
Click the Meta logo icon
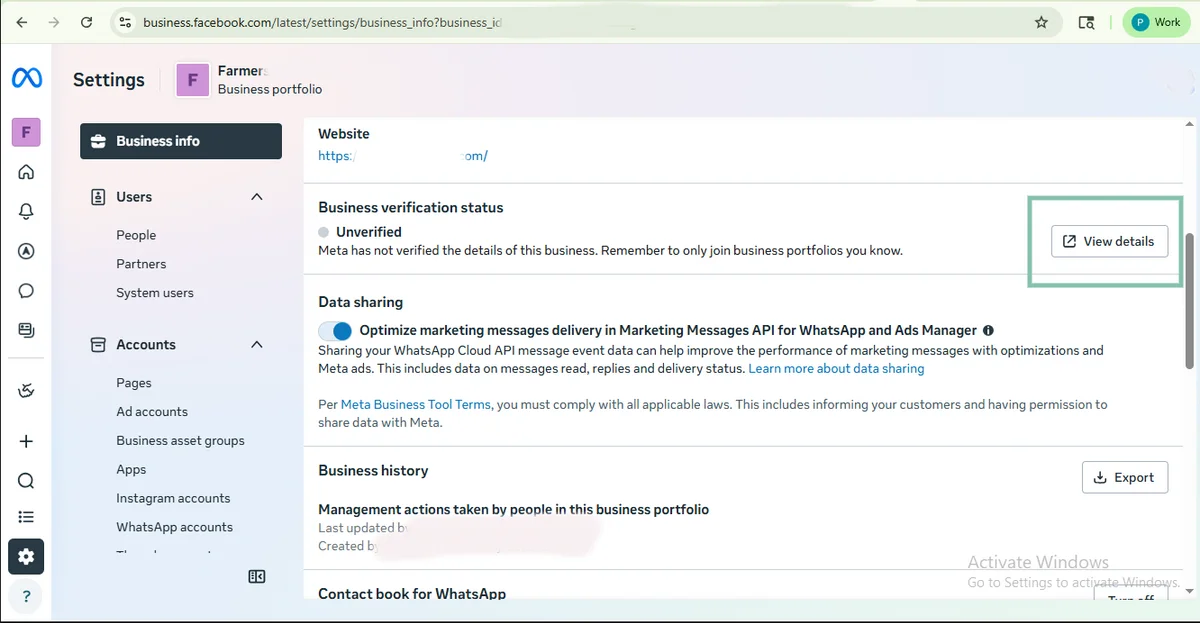click(27, 78)
